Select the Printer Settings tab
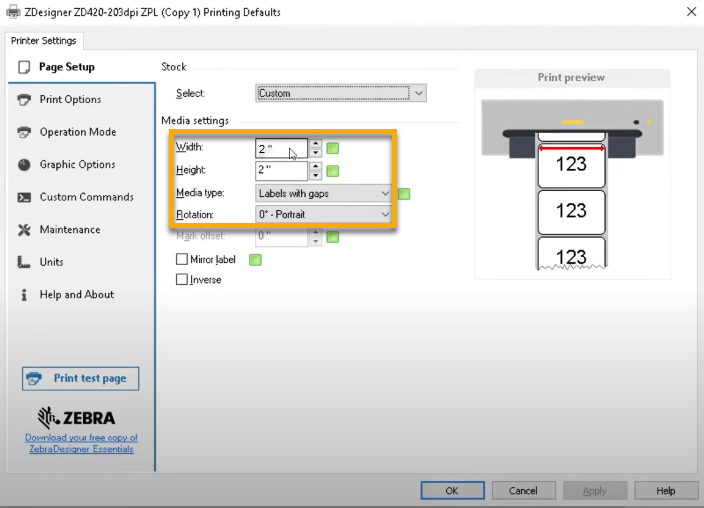704x508 pixels. point(44,41)
